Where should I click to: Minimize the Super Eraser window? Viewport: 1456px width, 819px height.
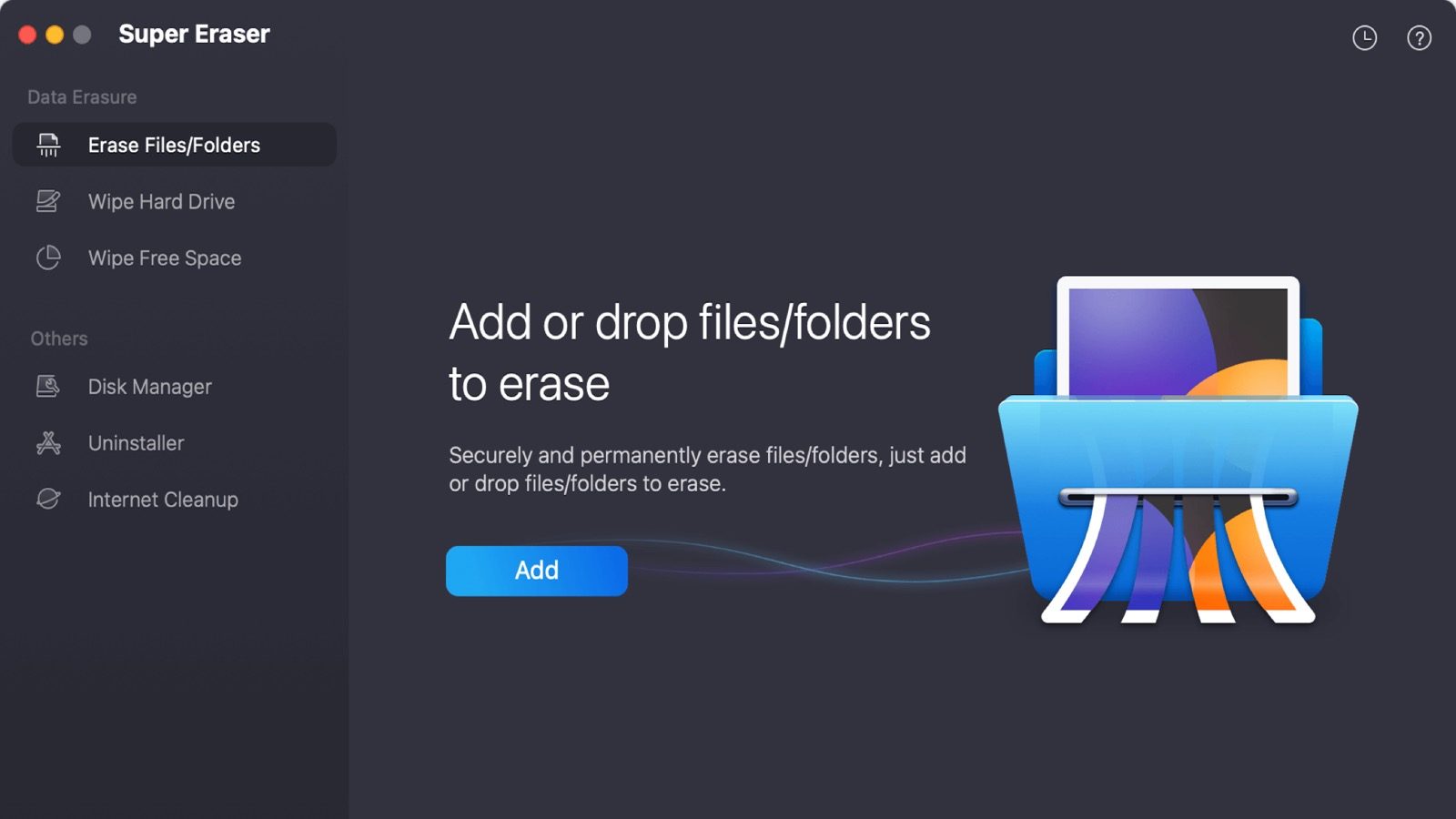(x=55, y=35)
